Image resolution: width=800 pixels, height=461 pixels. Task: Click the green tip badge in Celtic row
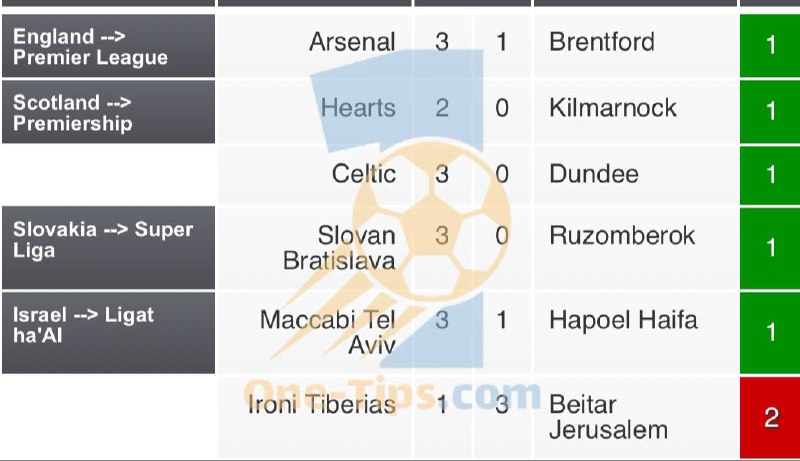click(x=770, y=174)
